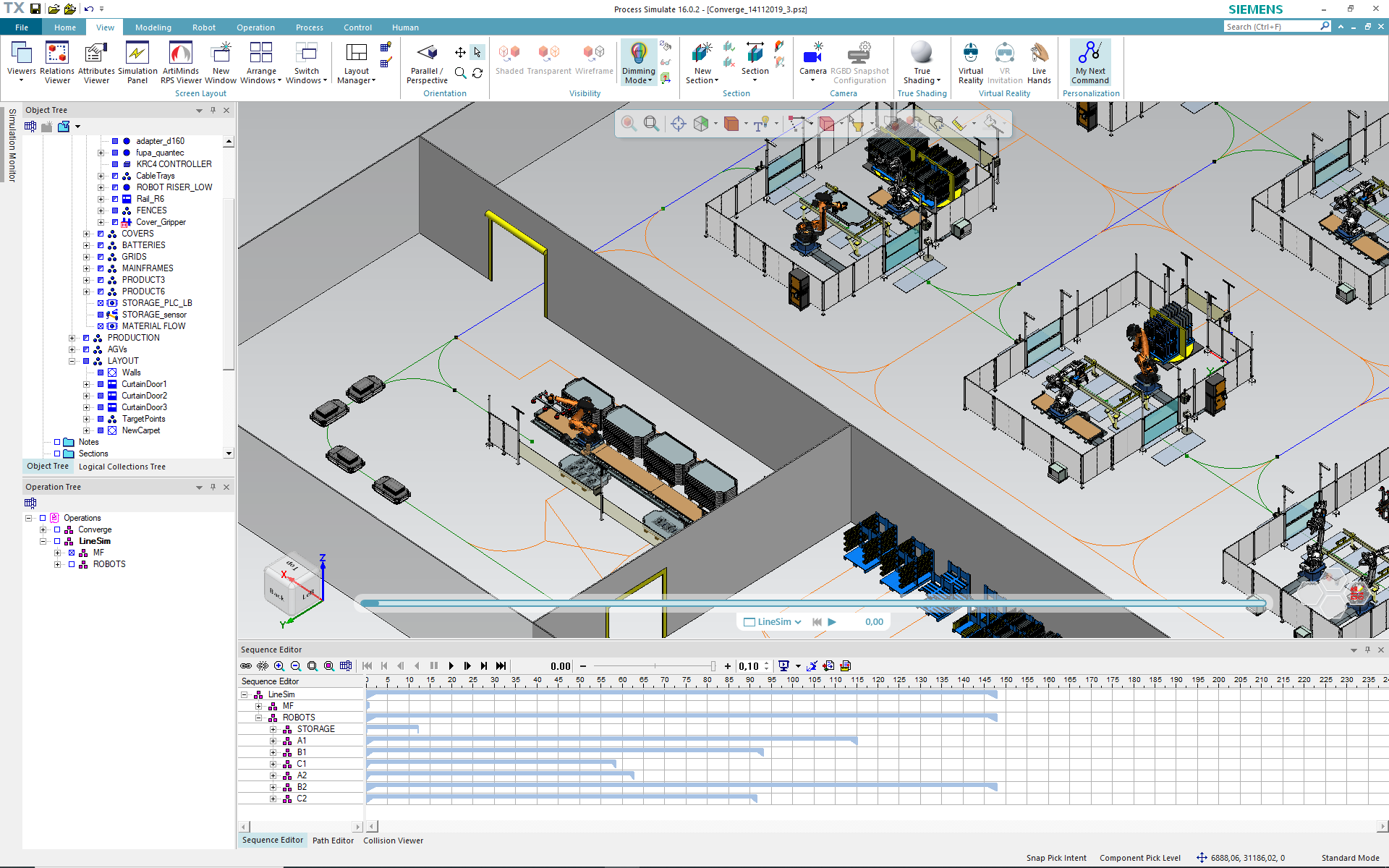Play simulation forward in Sequence Editor
Viewport: 1389px width, 868px height.
coord(451,666)
